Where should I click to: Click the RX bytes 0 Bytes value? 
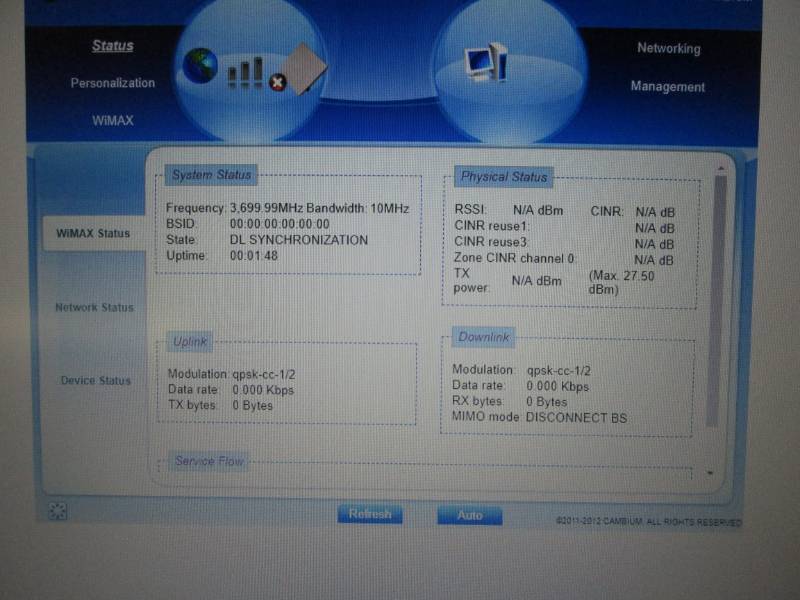point(546,402)
